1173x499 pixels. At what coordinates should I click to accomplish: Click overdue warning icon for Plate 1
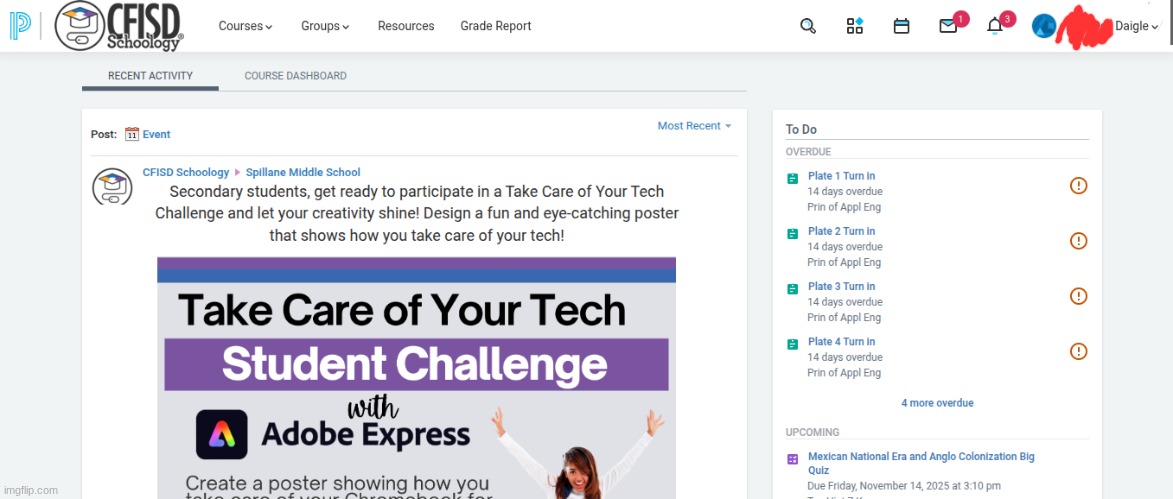coord(1078,186)
